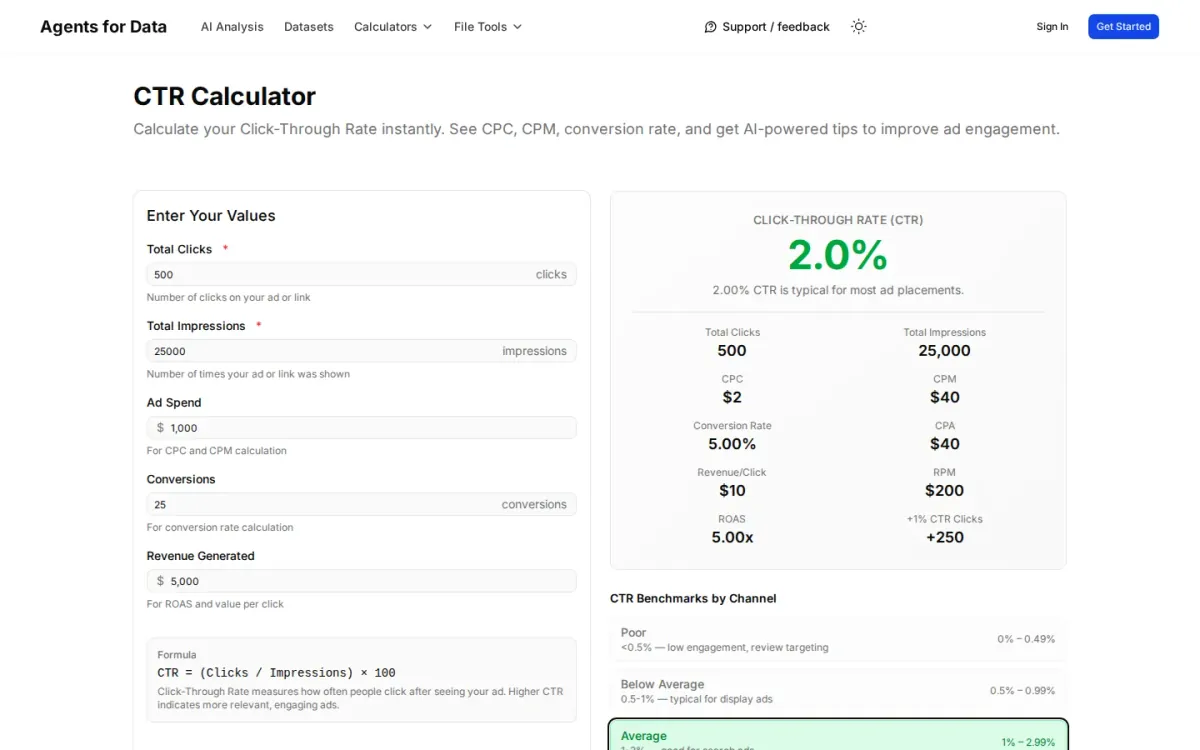Click the 0% – 0.49% range text

[1026, 639]
